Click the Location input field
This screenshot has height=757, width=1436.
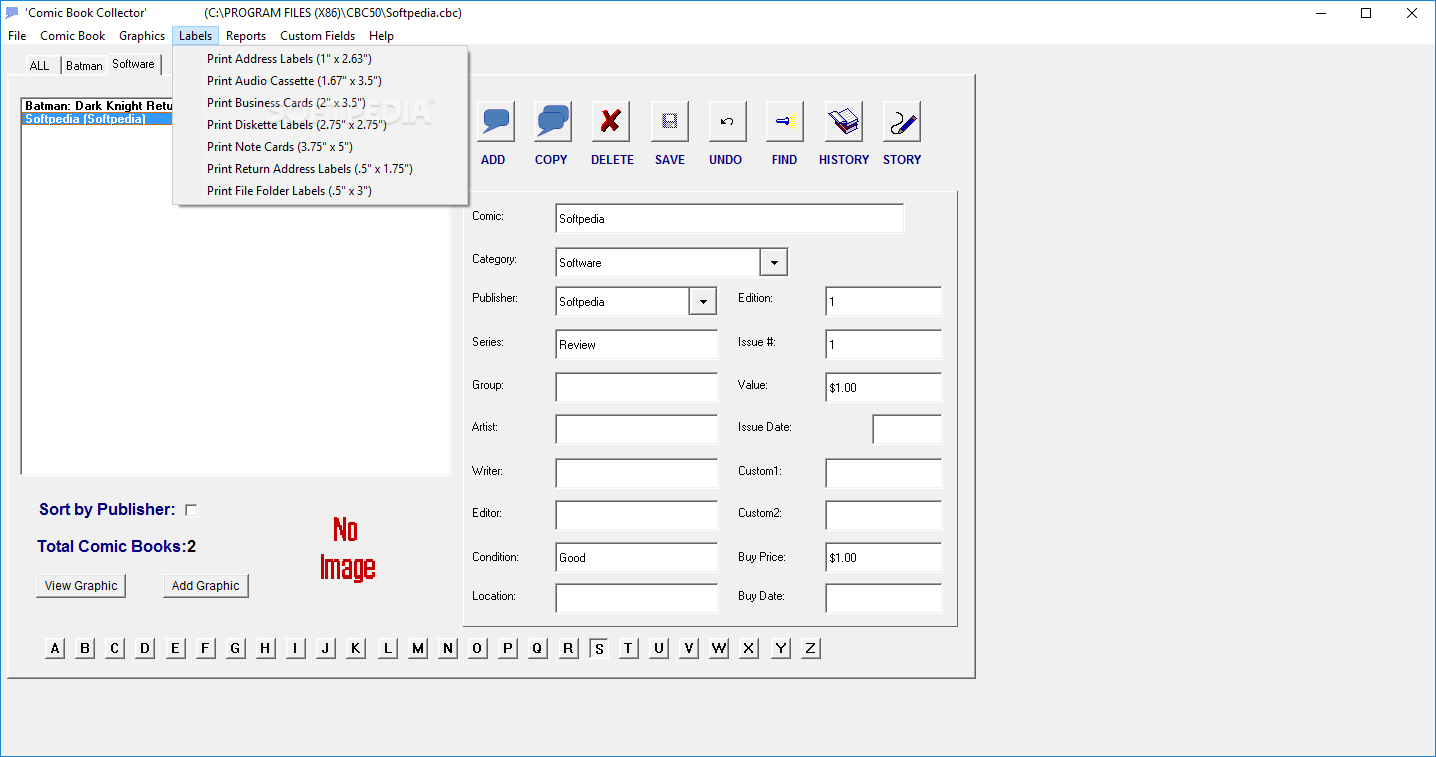(x=637, y=599)
